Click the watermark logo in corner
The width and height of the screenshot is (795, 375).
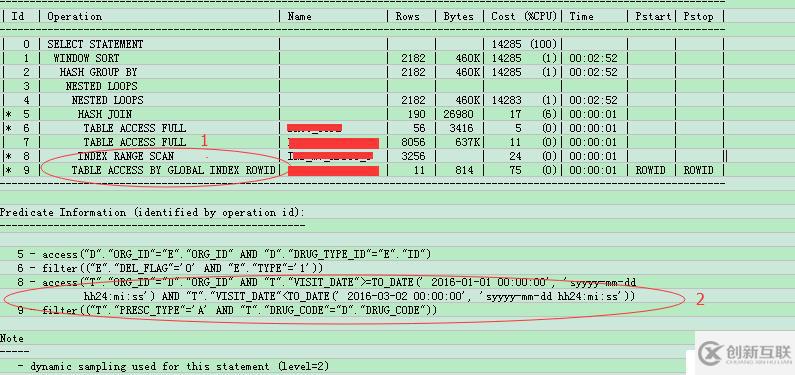744,353
